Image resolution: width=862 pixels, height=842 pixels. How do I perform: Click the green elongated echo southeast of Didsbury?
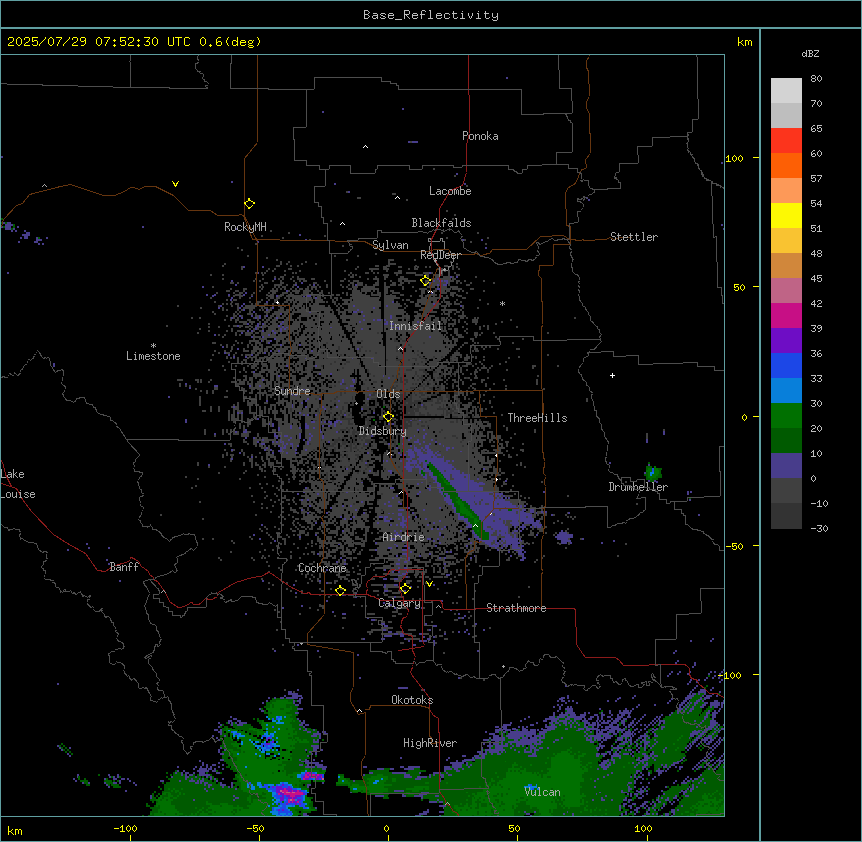[x=456, y=501]
